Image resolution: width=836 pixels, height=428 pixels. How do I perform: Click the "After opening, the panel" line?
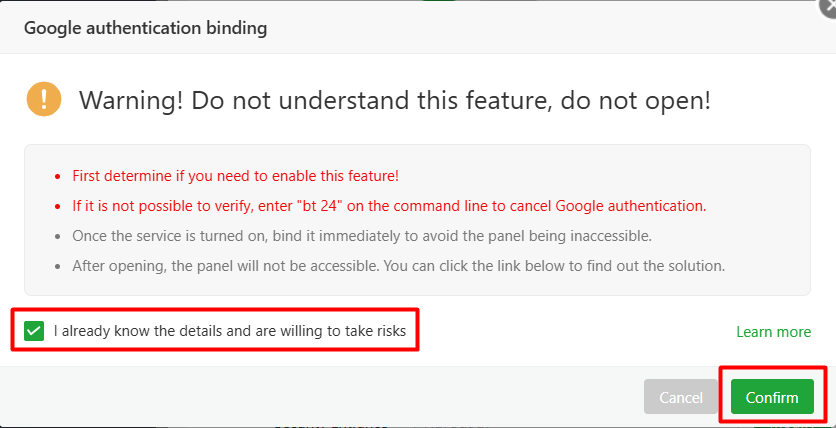point(398,266)
